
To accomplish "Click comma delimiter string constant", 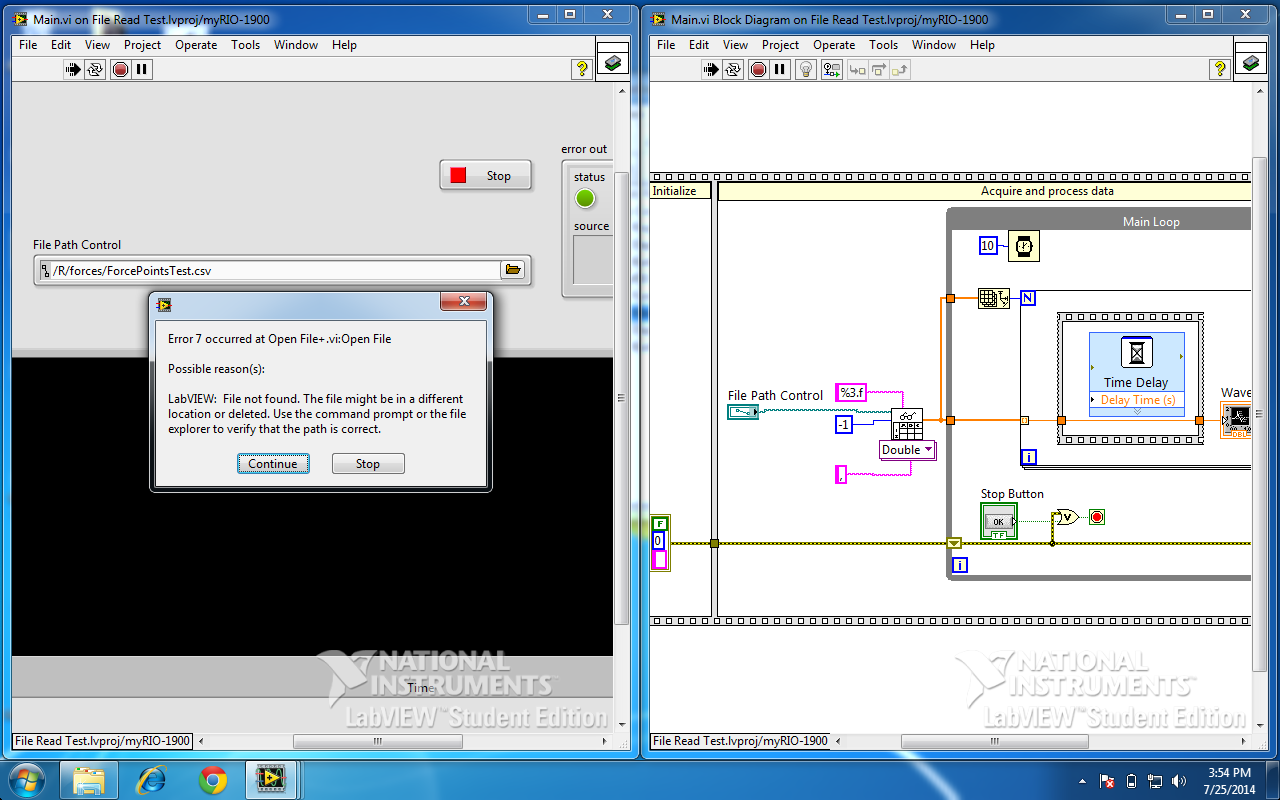I will click(841, 474).
